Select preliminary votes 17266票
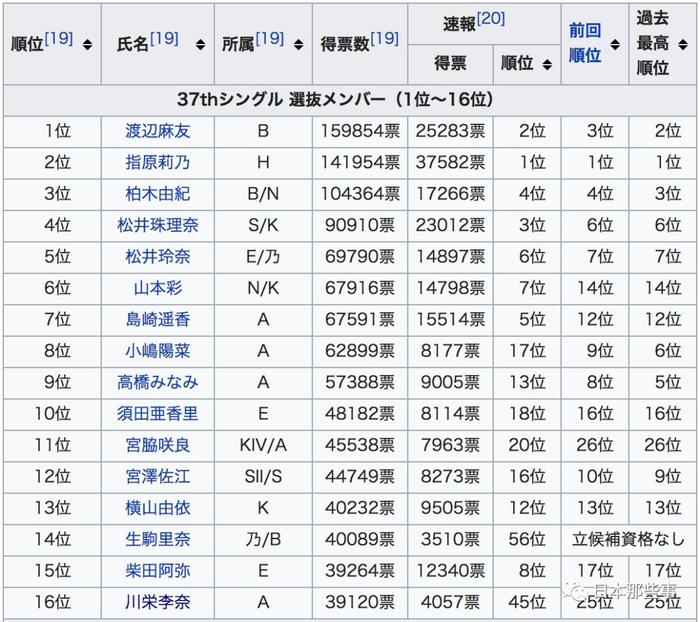 450,194
